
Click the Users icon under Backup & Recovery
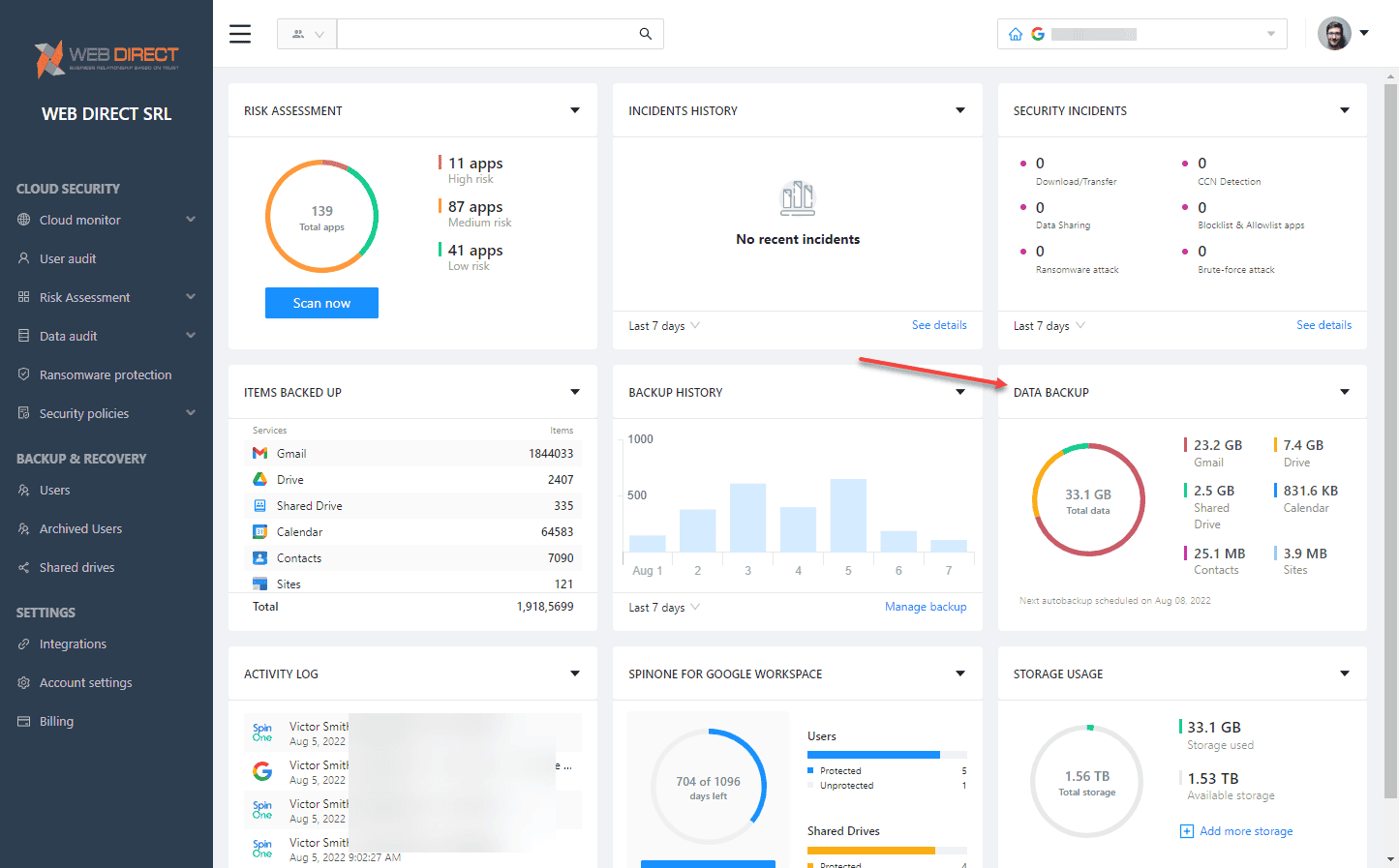click(24, 490)
